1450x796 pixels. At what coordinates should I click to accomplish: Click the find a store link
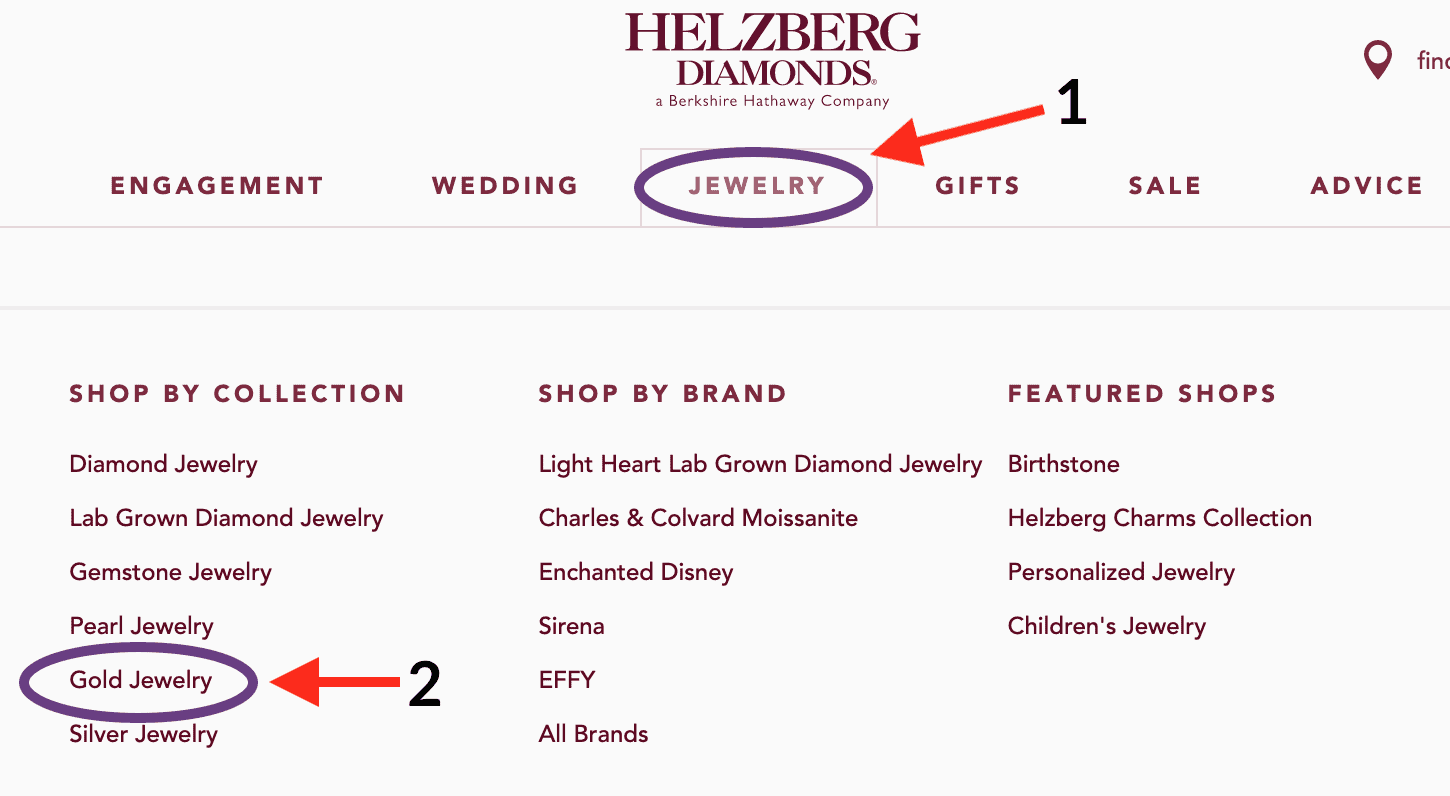[1432, 60]
